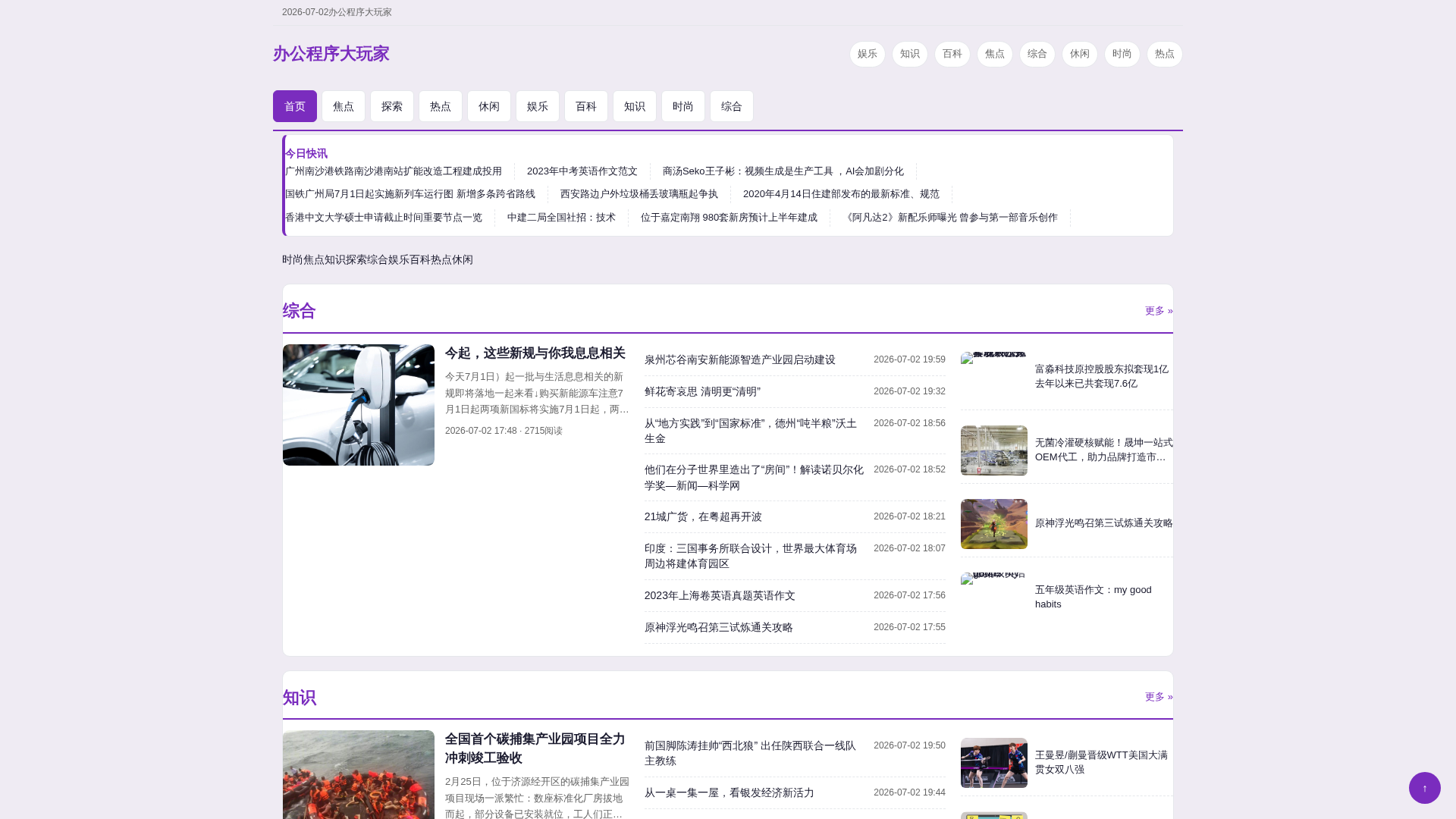The height and width of the screenshot is (819, 1456).
Task: Open 21城广货，在粤超再开波 article
Action: 703,517
